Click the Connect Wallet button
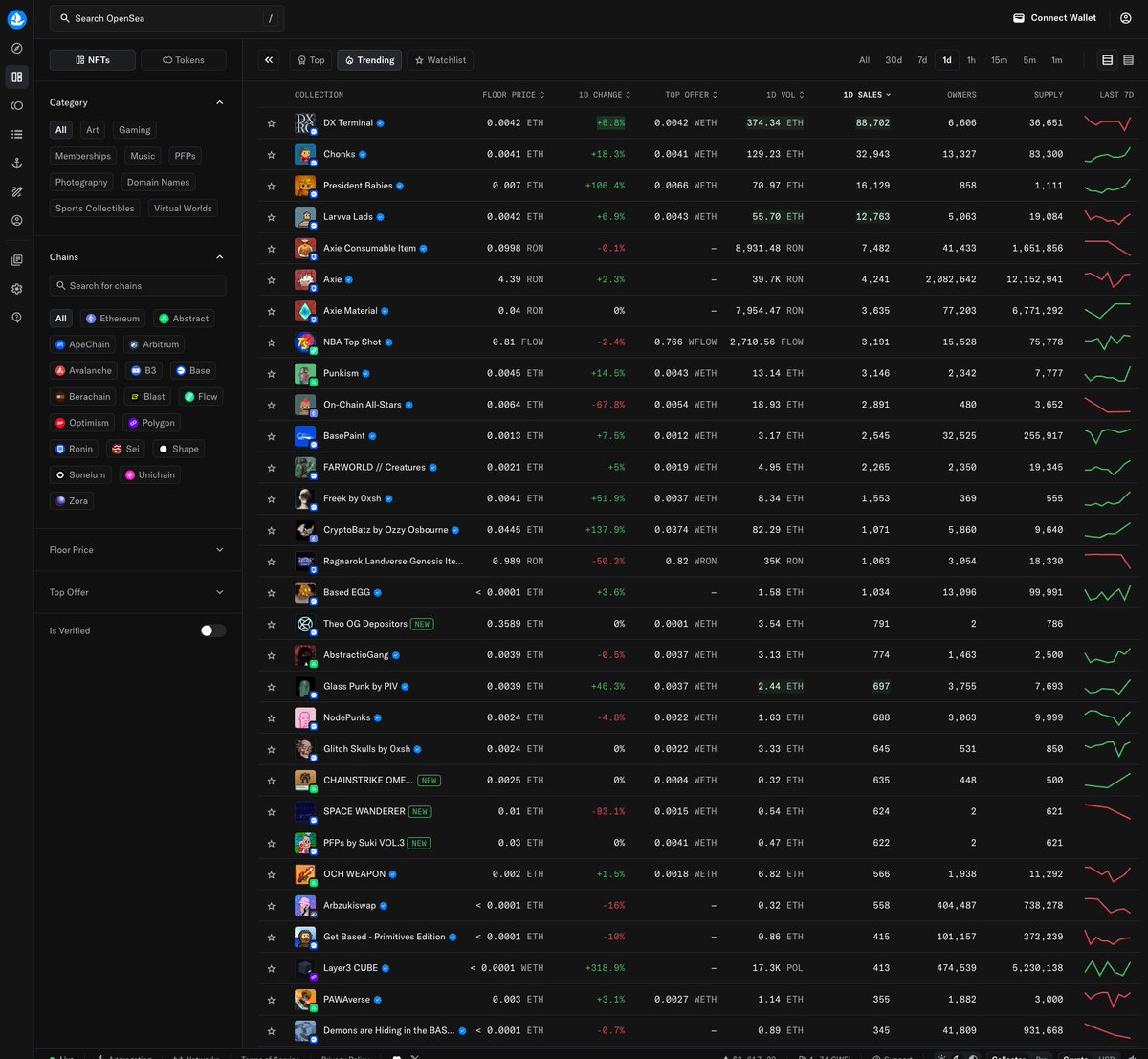The image size is (1148, 1059). 1054,18
